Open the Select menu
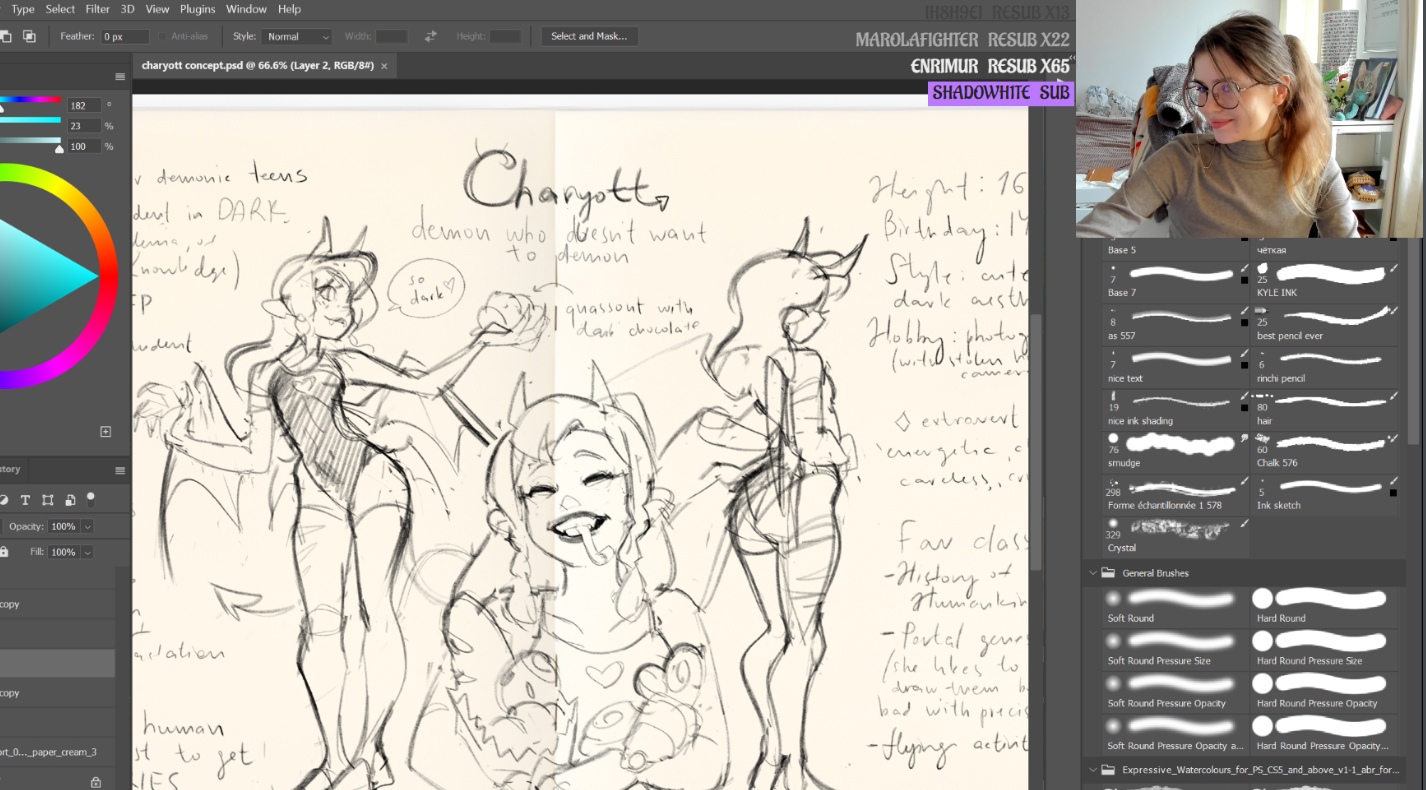Viewport: 1426px width, 790px height. 60,9
